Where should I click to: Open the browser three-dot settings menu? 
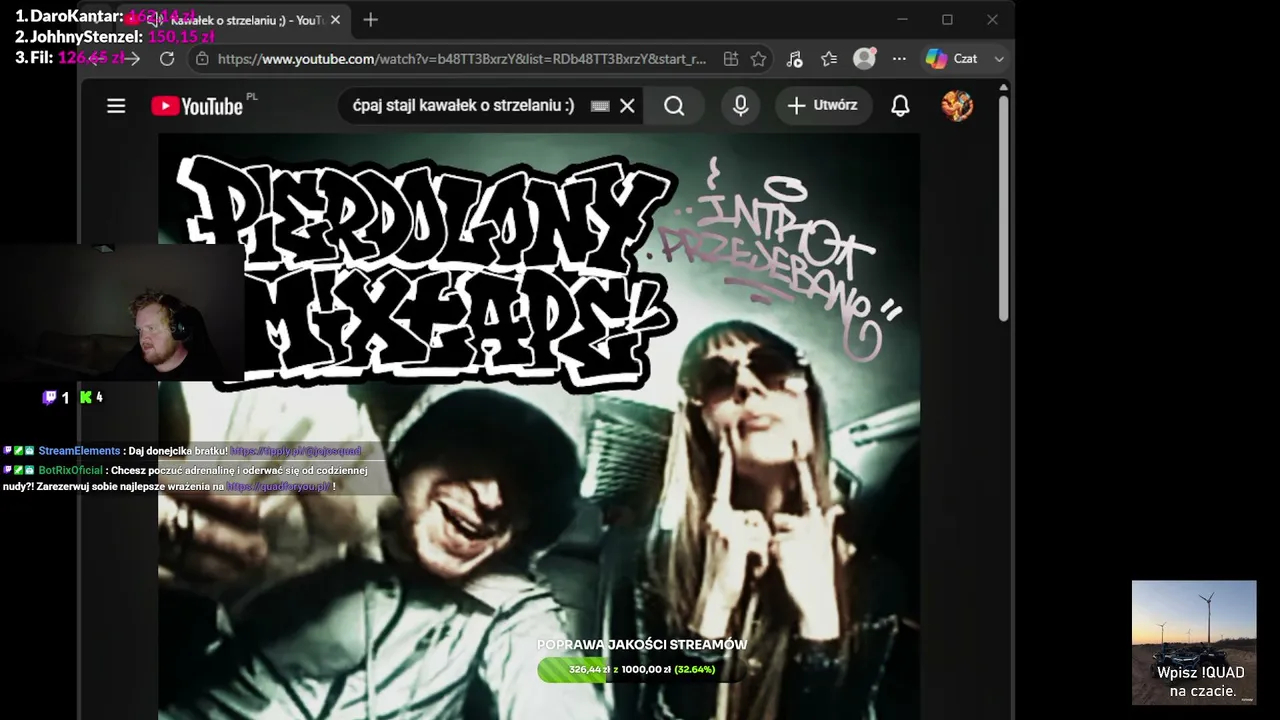tap(900, 59)
